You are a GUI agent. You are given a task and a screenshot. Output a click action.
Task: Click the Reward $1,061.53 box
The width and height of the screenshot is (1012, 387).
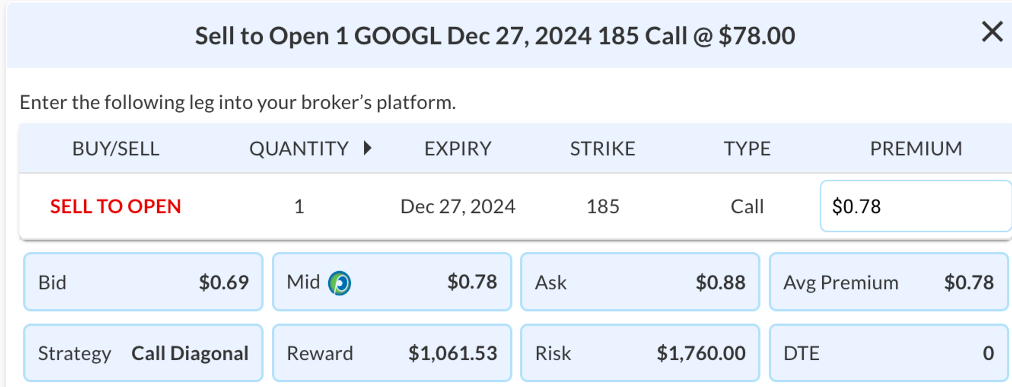pyautogui.click(x=392, y=353)
